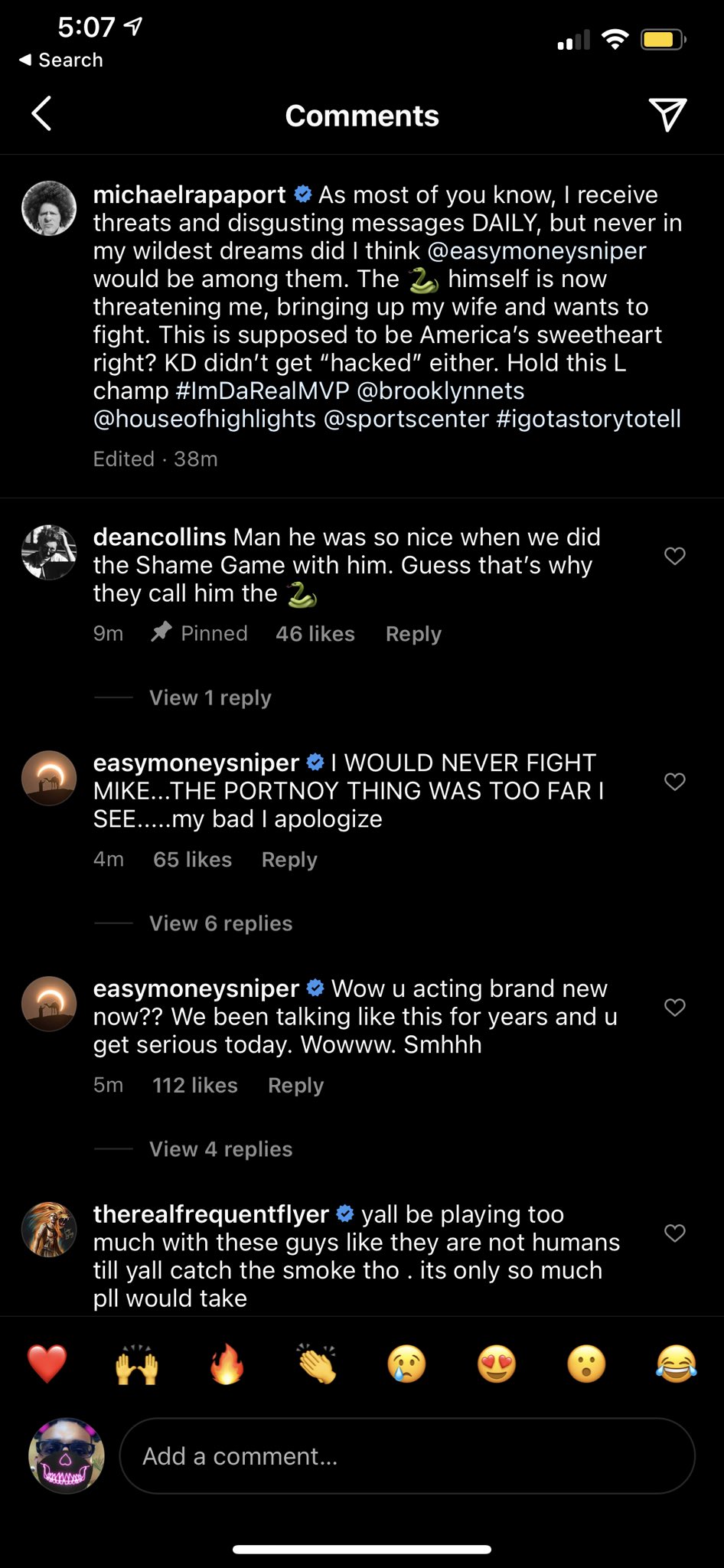
Task: Tap the back arrow in Comments header
Action: click(42, 114)
